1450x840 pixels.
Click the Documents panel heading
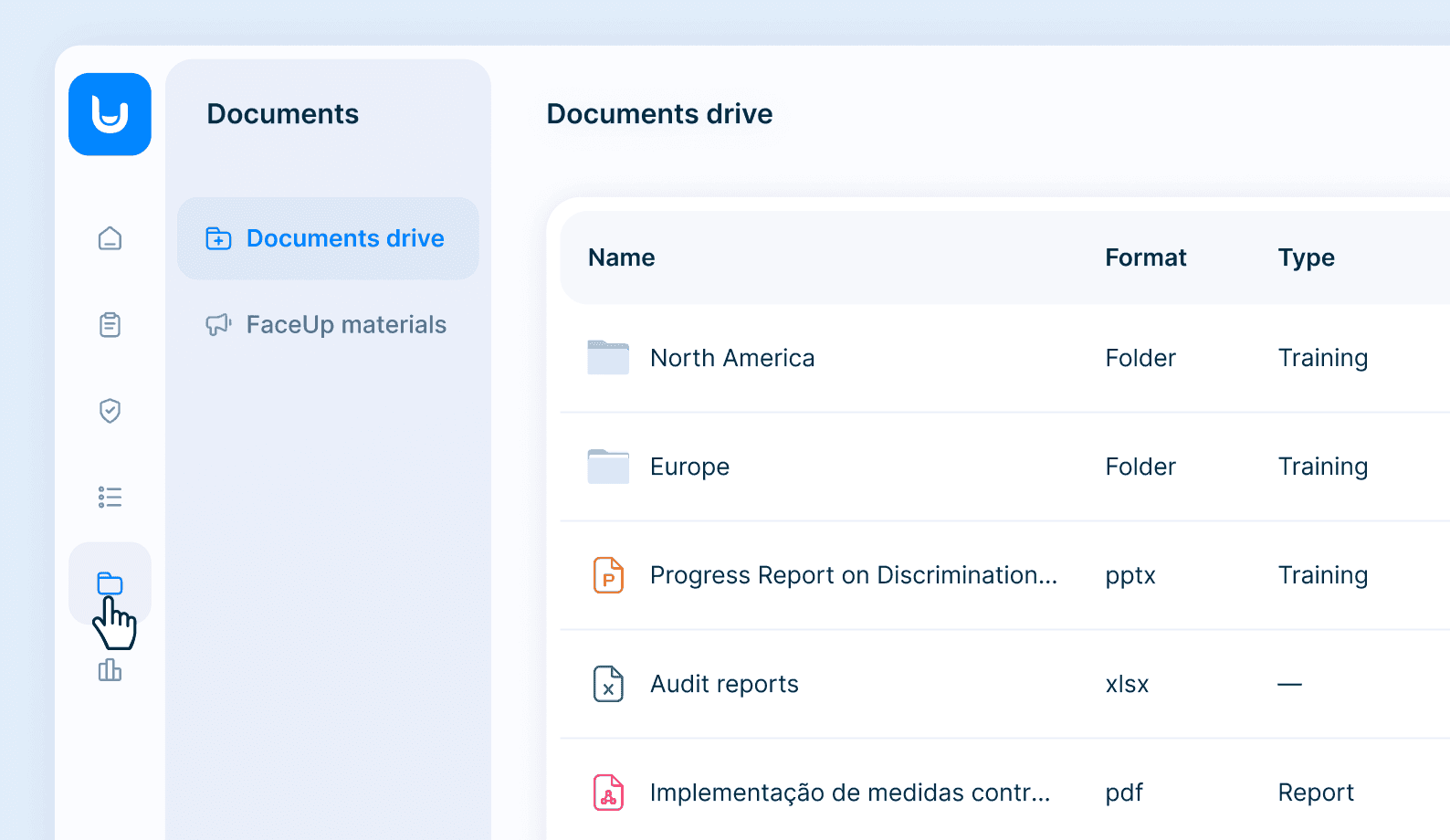pyautogui.click(x=282, y=114)
